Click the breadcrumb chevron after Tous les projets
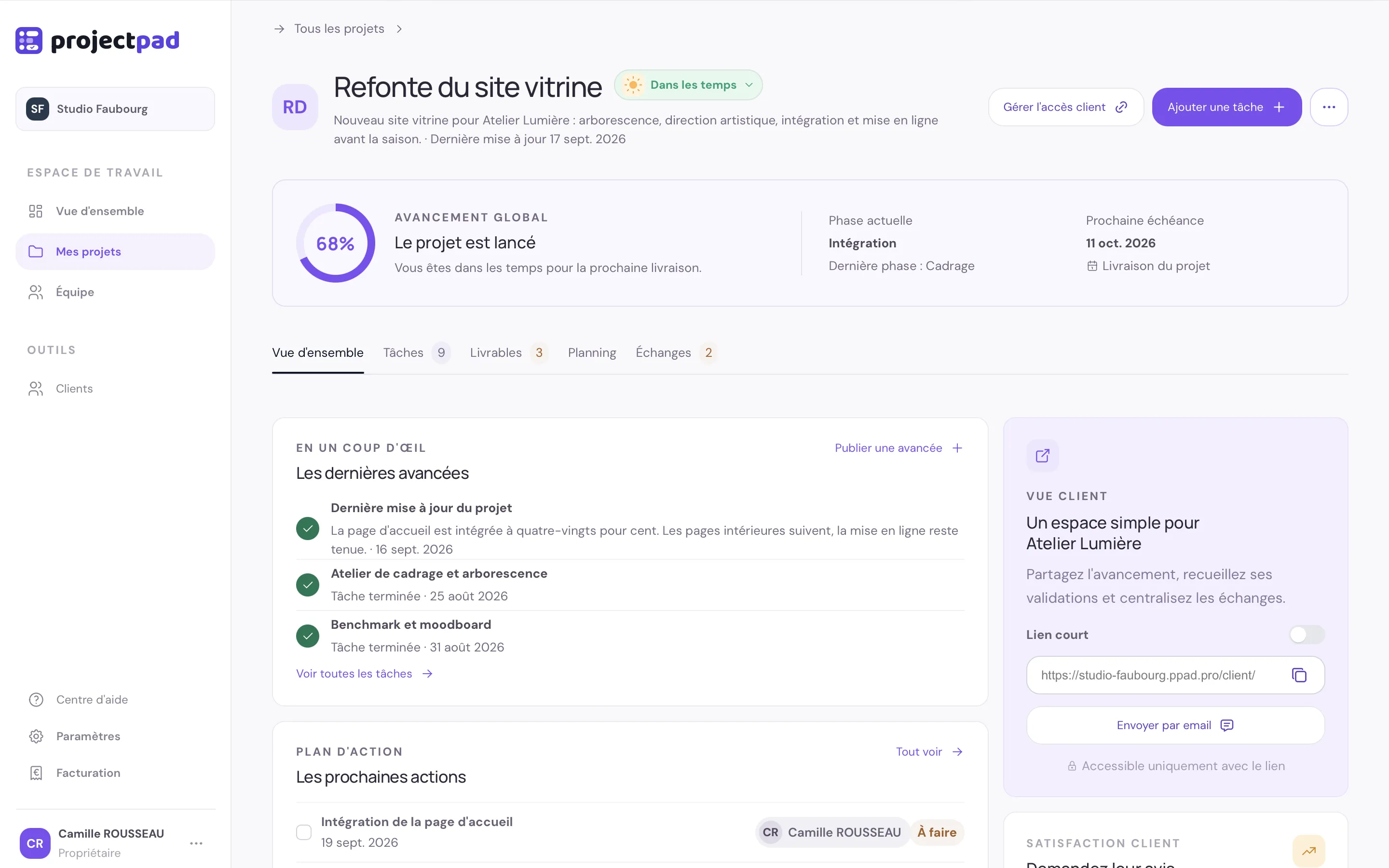This screenshot has width=1389, height=868. pos(399,29)
